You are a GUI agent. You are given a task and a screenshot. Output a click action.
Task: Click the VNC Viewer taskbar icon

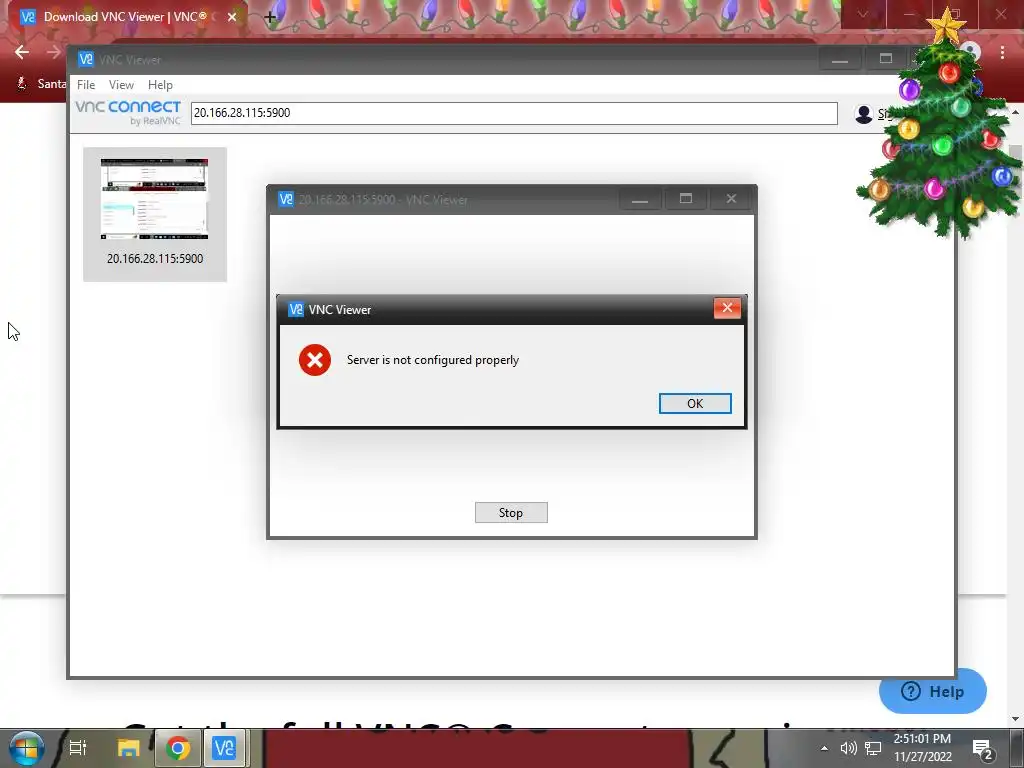coord(224,748)
